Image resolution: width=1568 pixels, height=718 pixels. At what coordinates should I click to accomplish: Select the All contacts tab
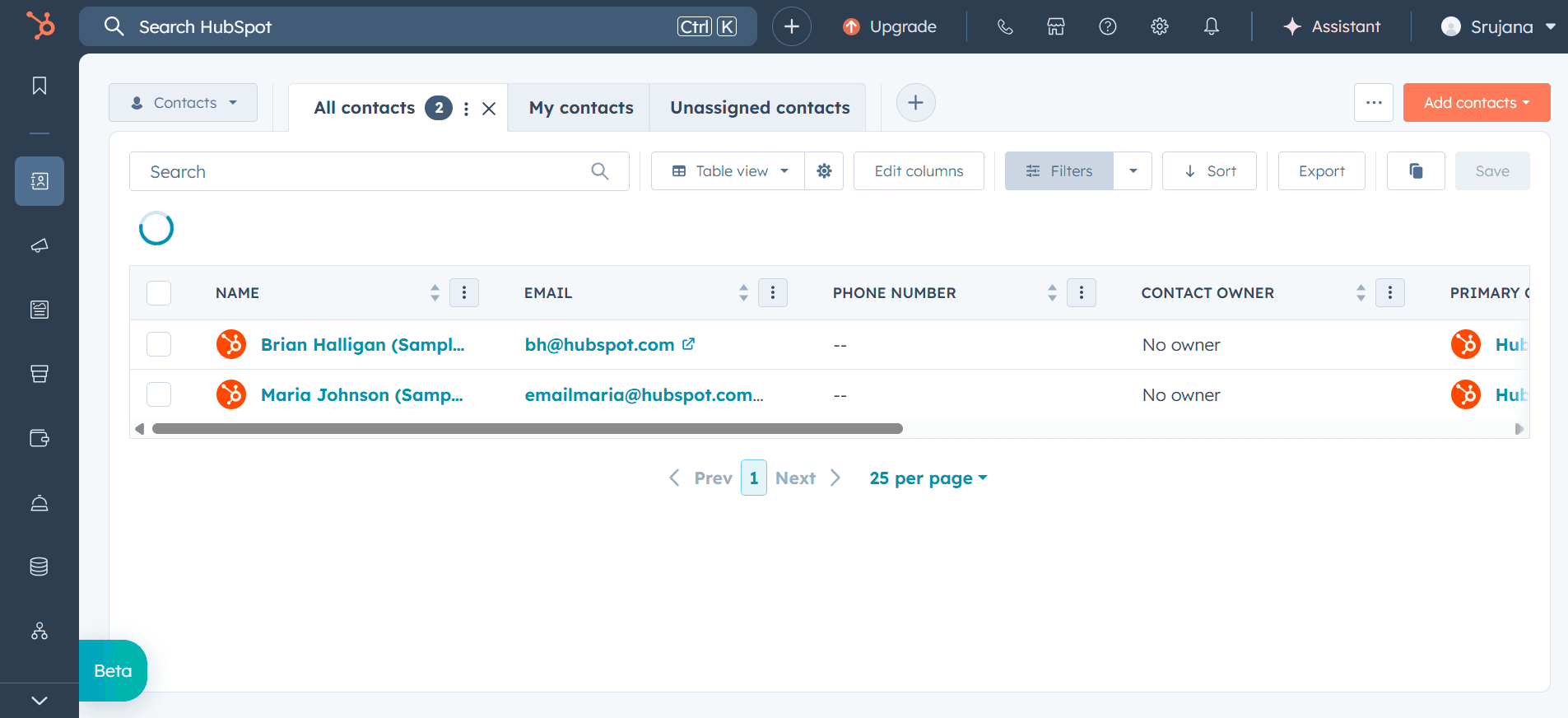tap(364, 108)
